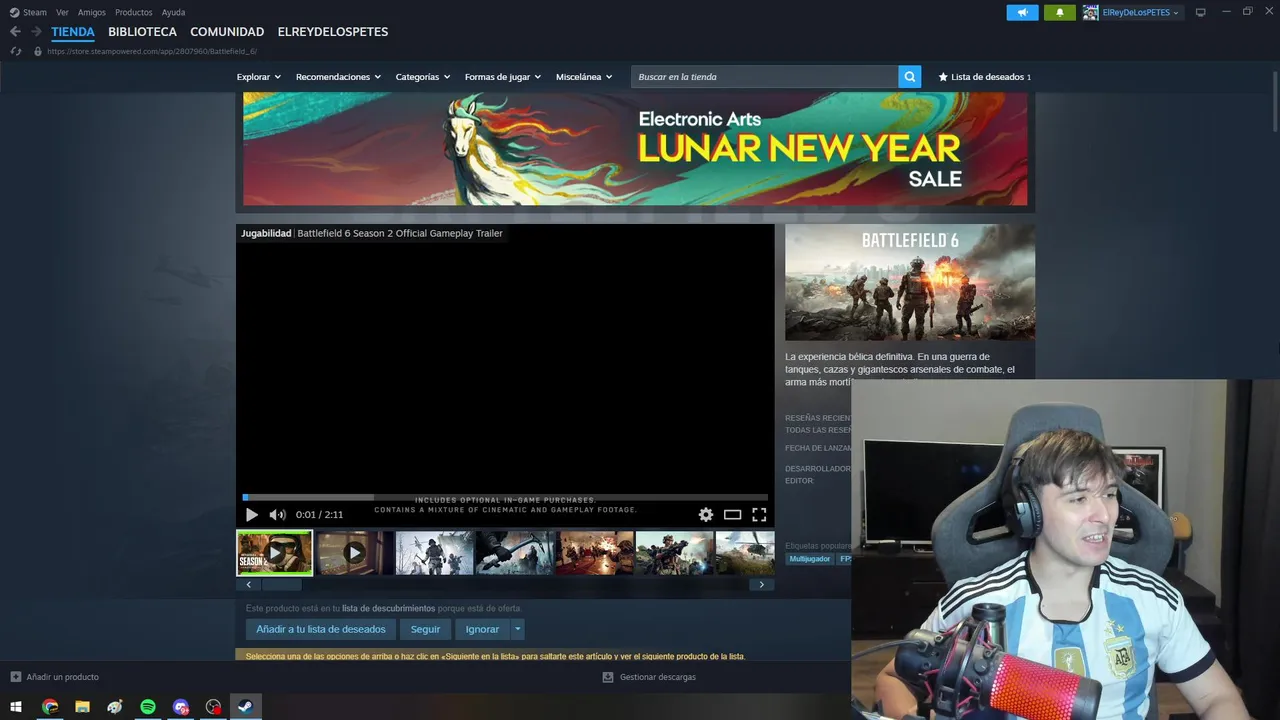Open the Windows Start menu

click(16, 707)
